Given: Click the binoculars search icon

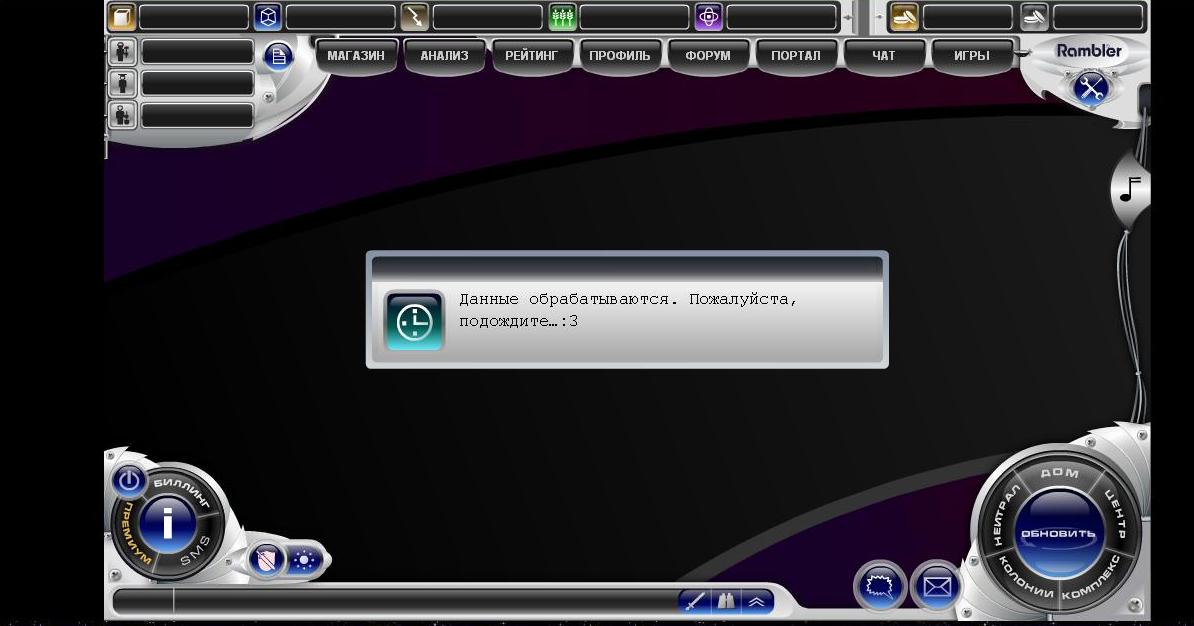Looking at the screenshot, I should [x=726, y=602].
